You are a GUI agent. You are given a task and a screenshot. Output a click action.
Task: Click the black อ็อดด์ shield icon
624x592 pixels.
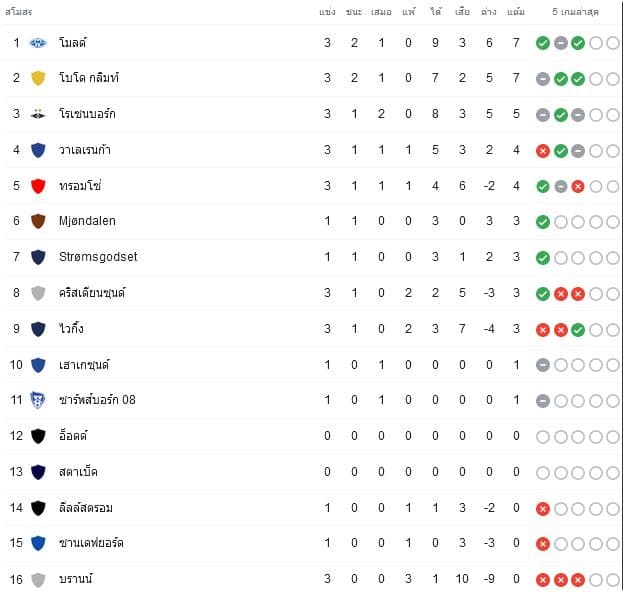coord(38,436)
